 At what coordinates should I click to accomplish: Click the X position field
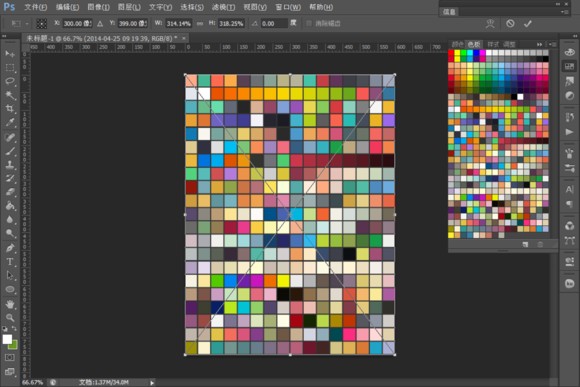(x=77, y=24)
